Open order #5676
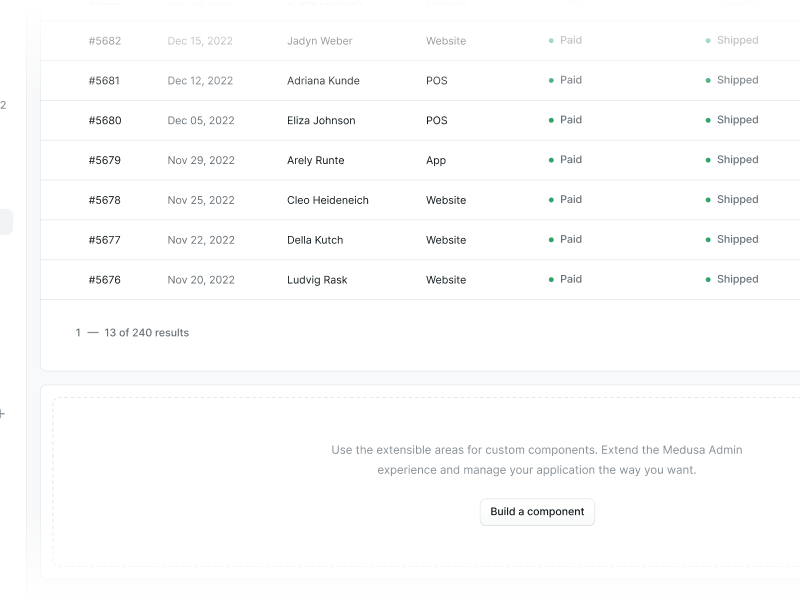Viewport: 800px width, 608px height. point(105,280)
